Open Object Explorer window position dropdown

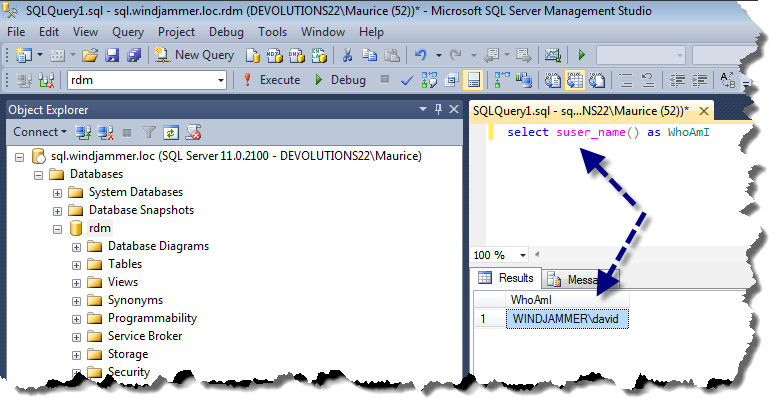[x=423, y=109]
